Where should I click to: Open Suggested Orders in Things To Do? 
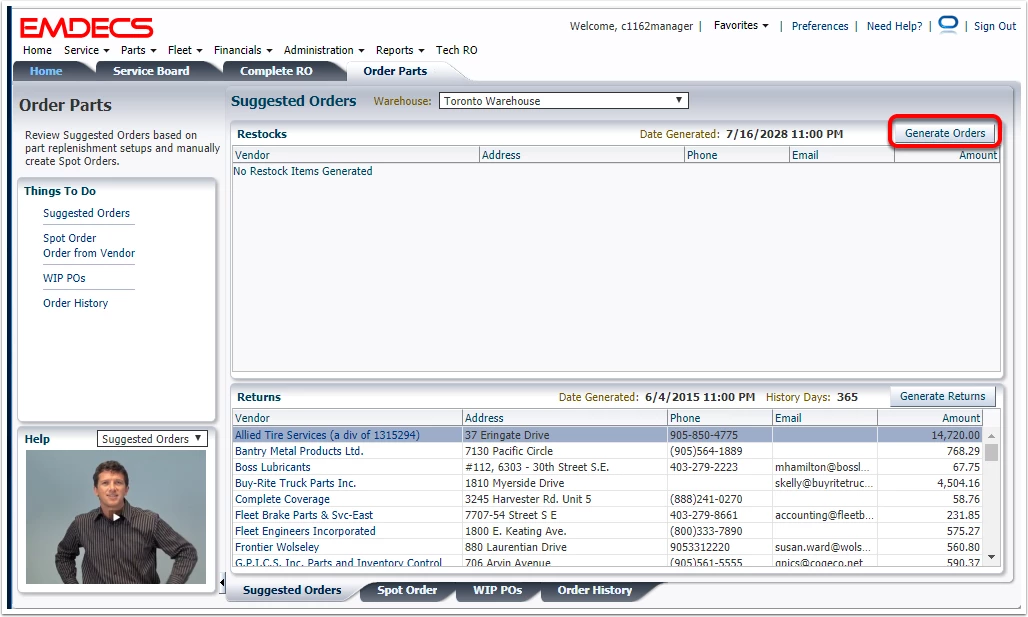[87, 213]
